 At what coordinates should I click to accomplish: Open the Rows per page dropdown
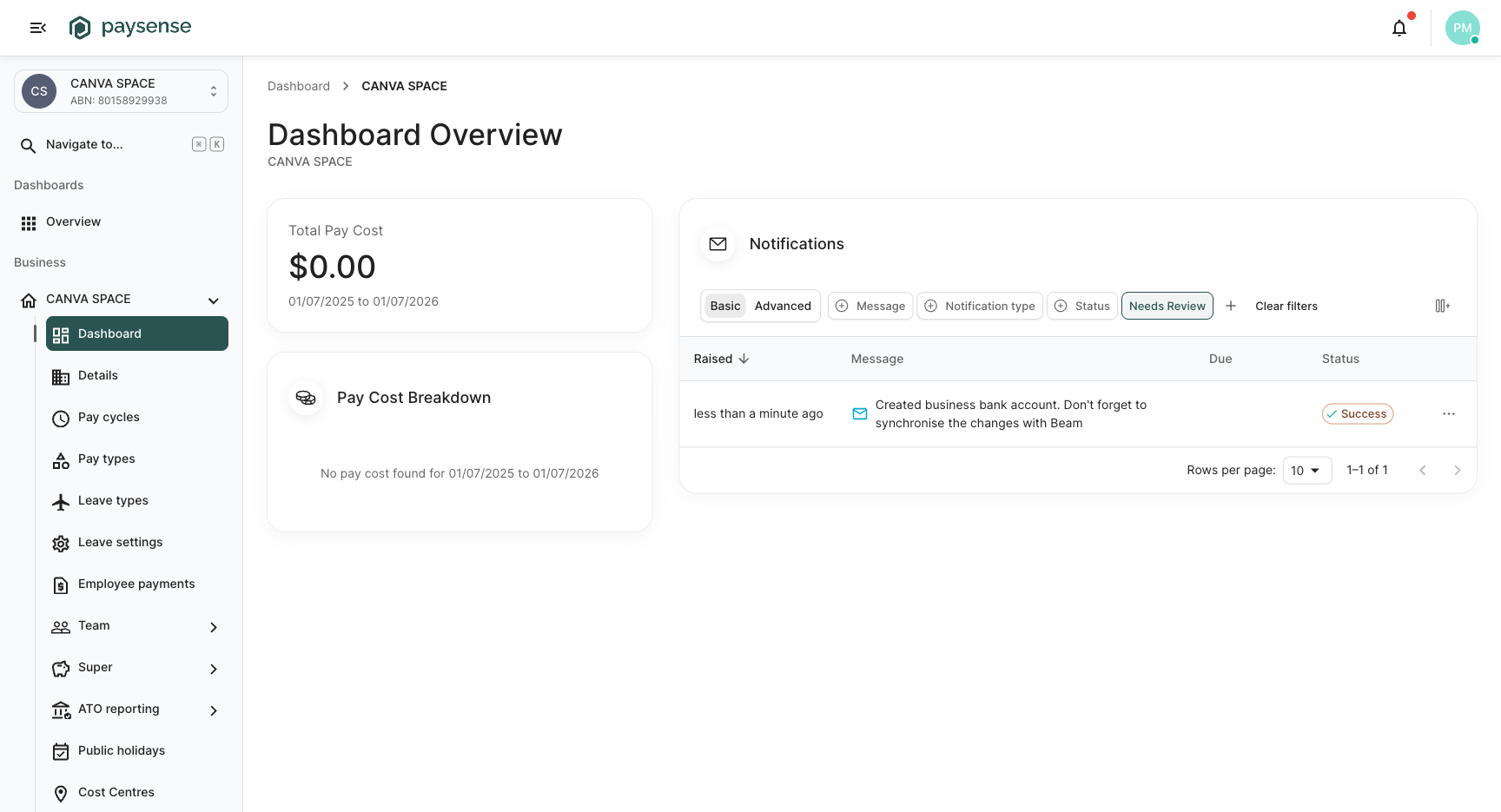1307,470
